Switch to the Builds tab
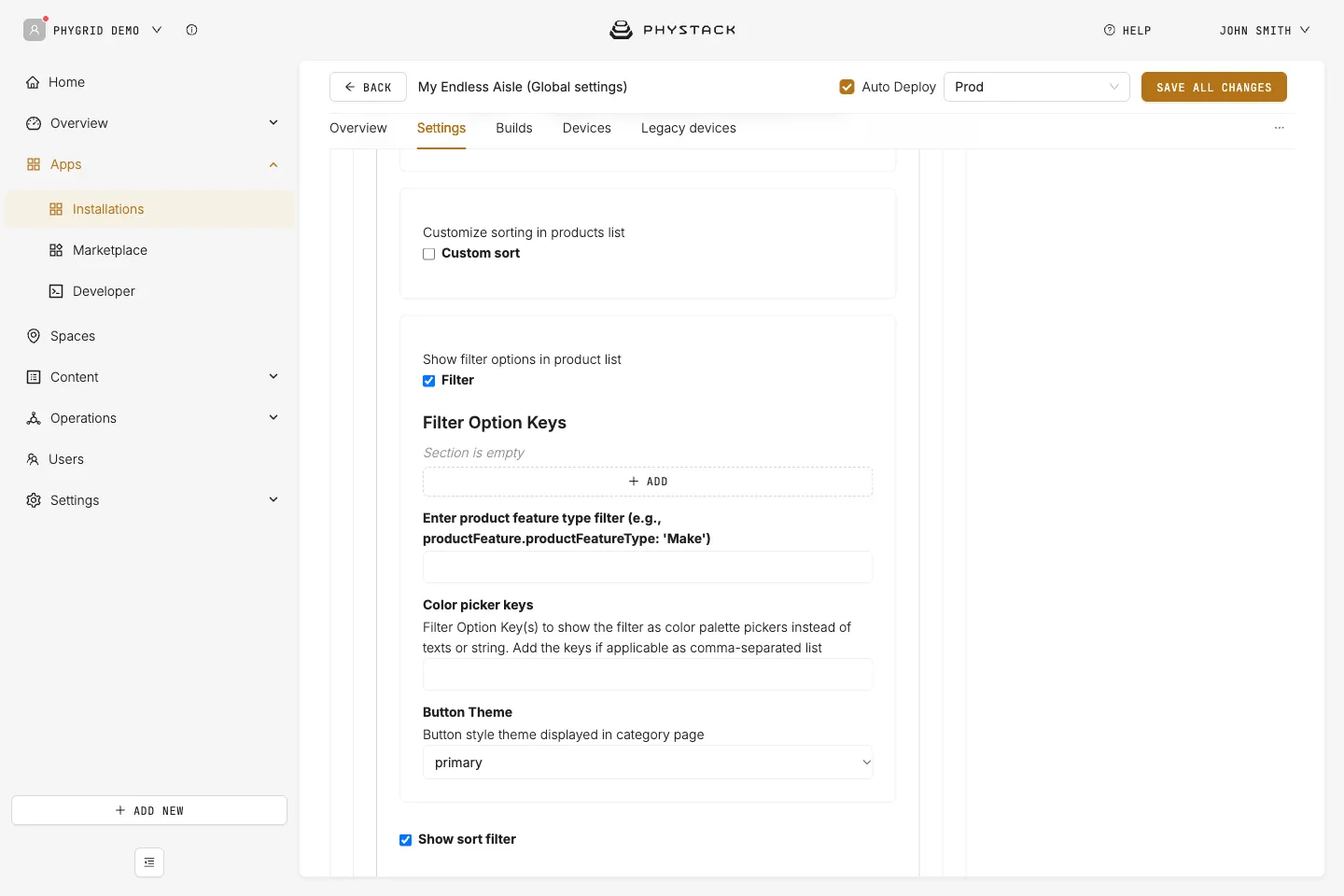The width and height of the screenshot is (1344, 896). tap(514, 128)
